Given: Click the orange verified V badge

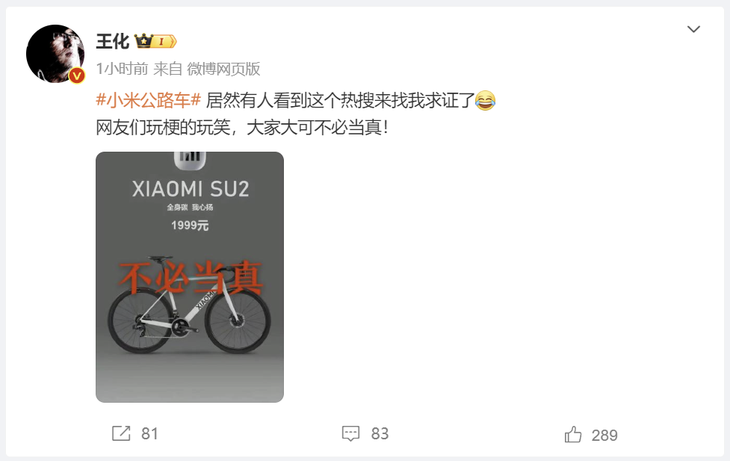Looking at the screenshot, I should tap(77, 75).
